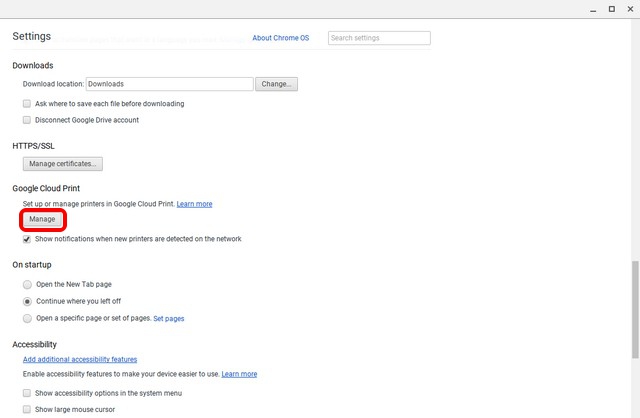
Task: Select Open a specific page radio
Action: pyautogui.click(x=27, y=318)
